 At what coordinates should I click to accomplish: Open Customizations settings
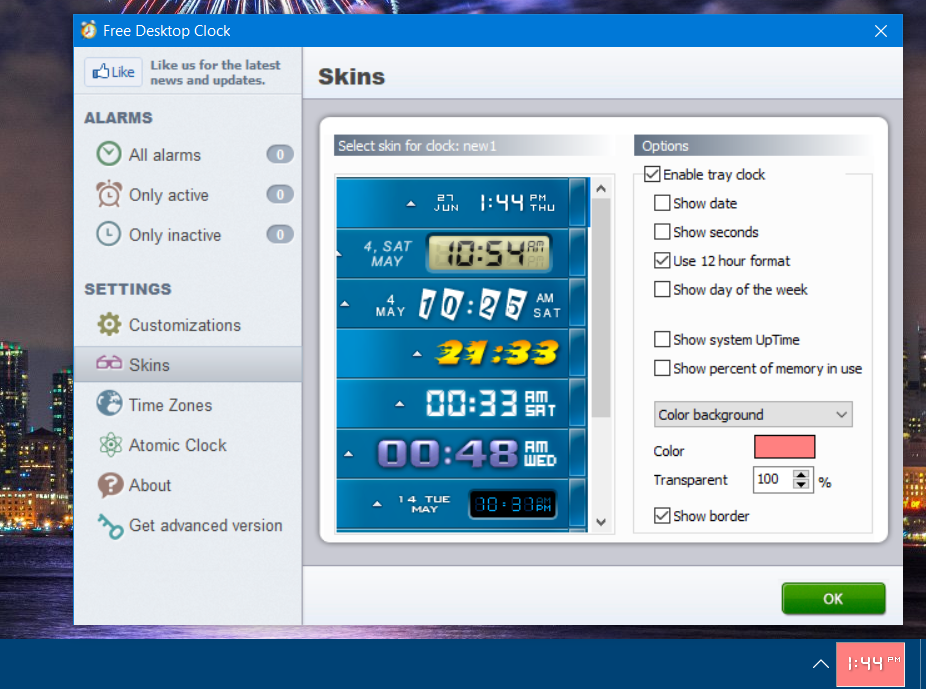108,324
